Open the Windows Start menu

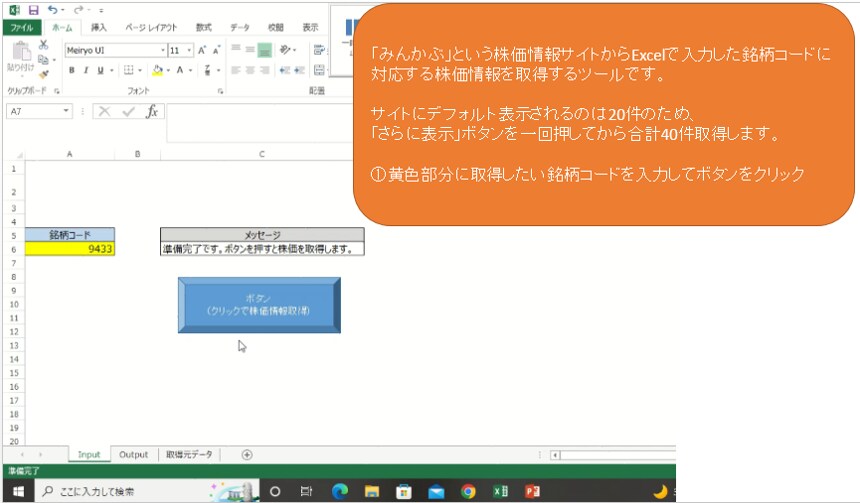point(18,491)
